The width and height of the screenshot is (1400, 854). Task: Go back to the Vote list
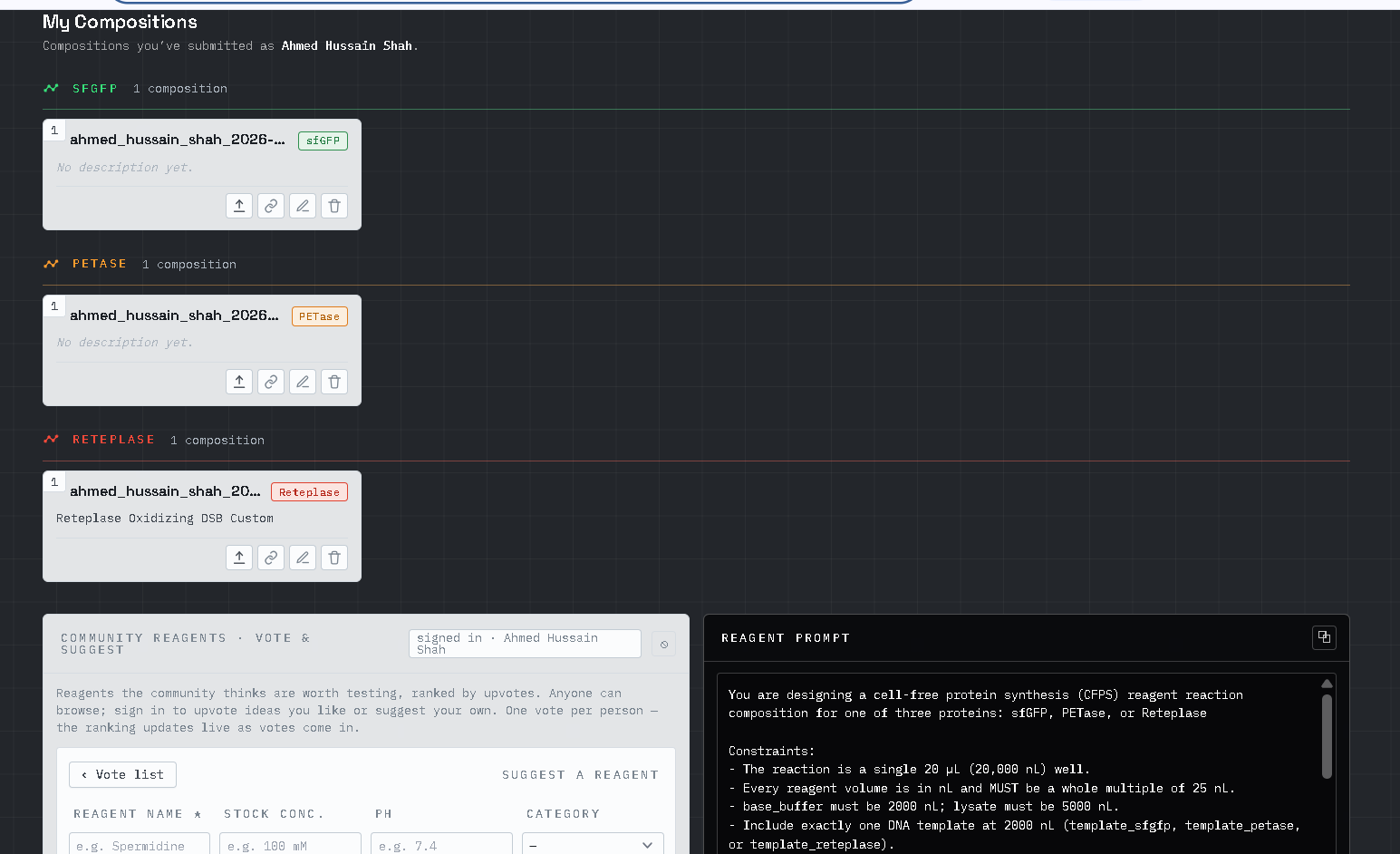click(122, 774)
